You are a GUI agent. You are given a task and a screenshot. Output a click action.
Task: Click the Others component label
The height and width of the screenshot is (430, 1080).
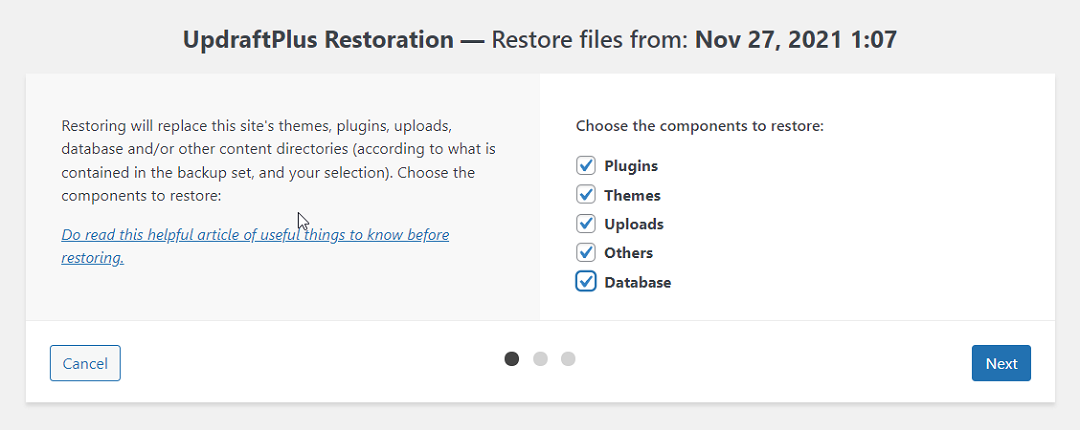629,253
